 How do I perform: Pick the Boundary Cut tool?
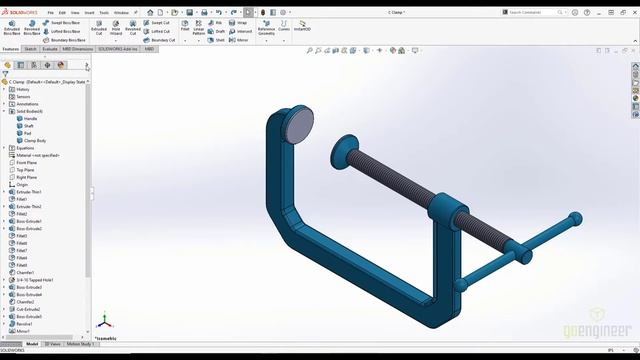click(159, 40)
